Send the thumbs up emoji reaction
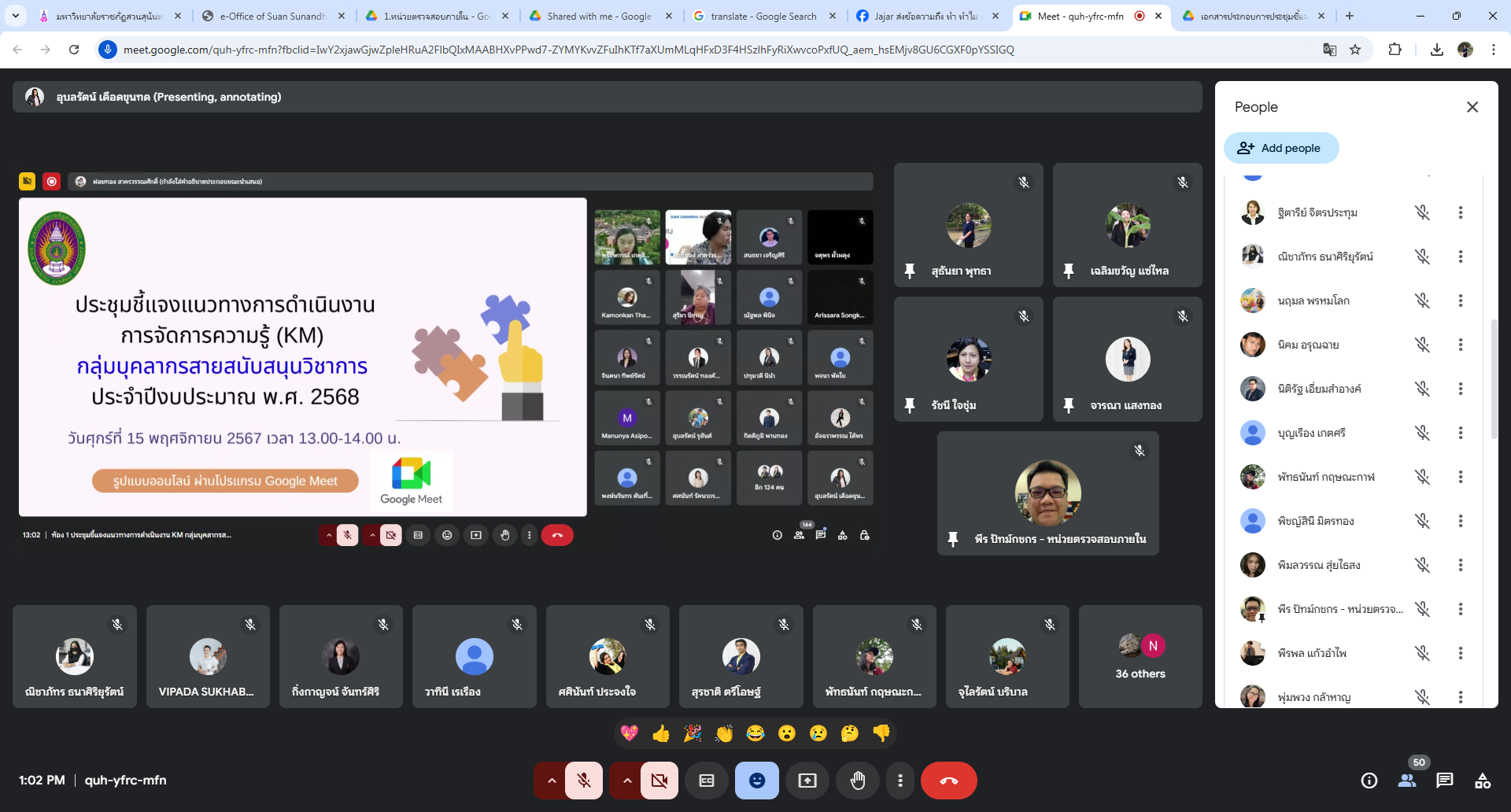Image resolution: width=1511 pixels, height=812 pixels. [x=661, y=733]
